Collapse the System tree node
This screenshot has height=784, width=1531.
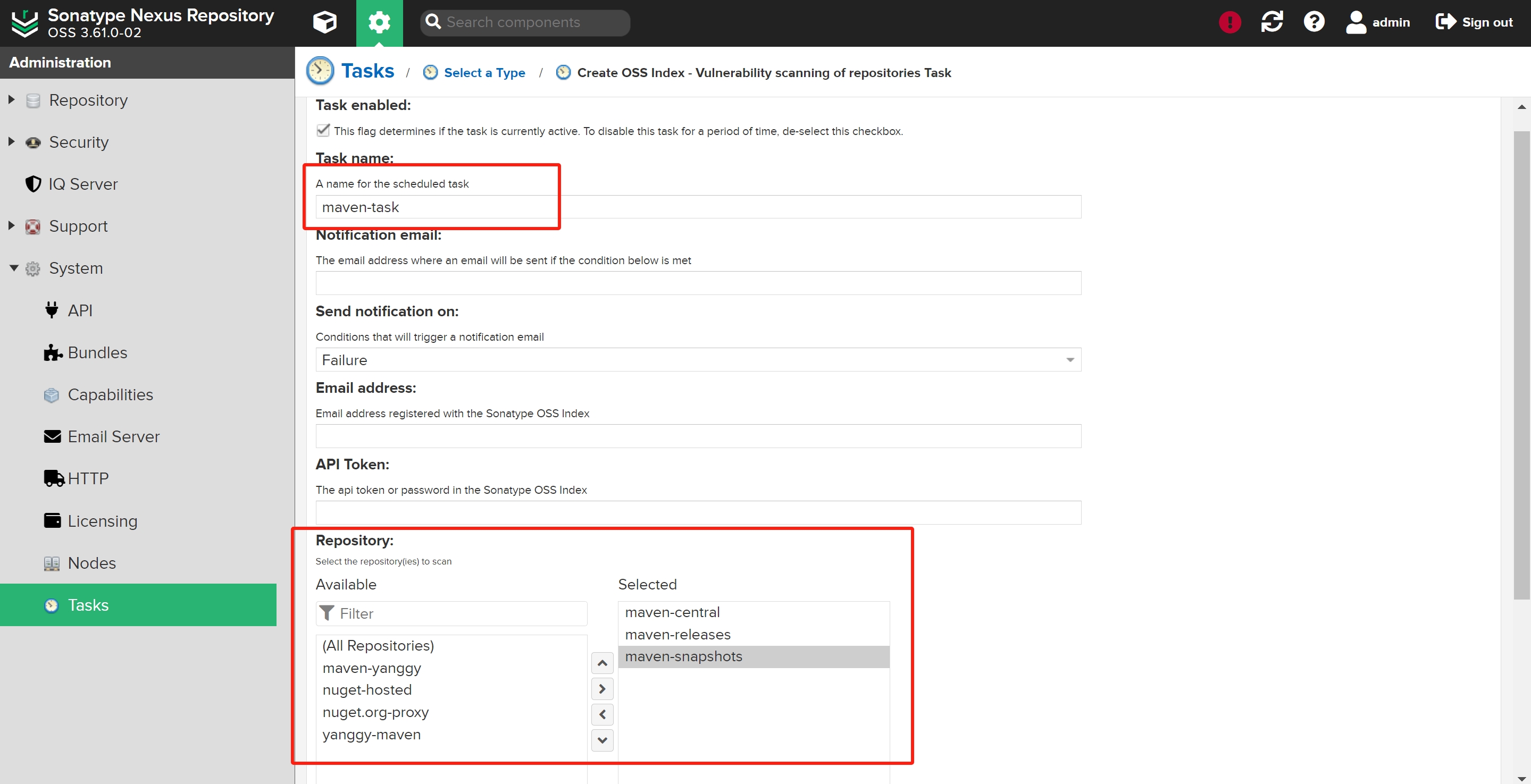14,268
